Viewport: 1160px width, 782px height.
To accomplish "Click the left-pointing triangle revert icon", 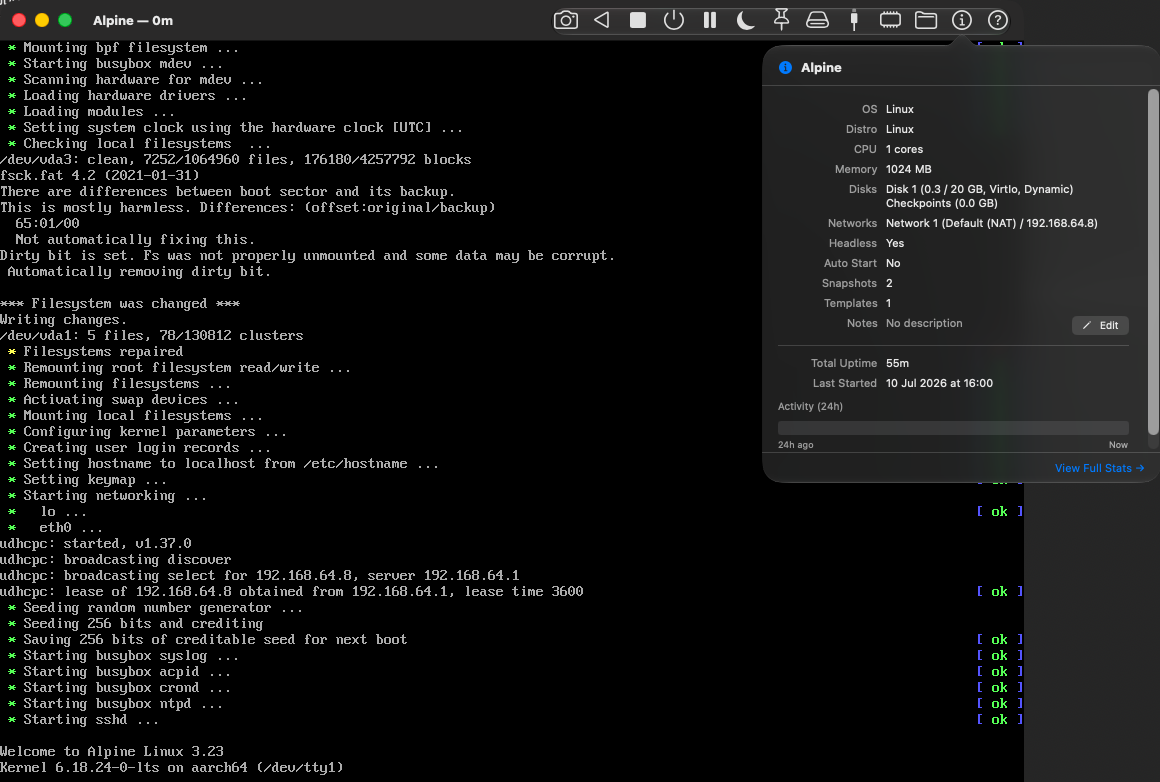I will point(601,20).
